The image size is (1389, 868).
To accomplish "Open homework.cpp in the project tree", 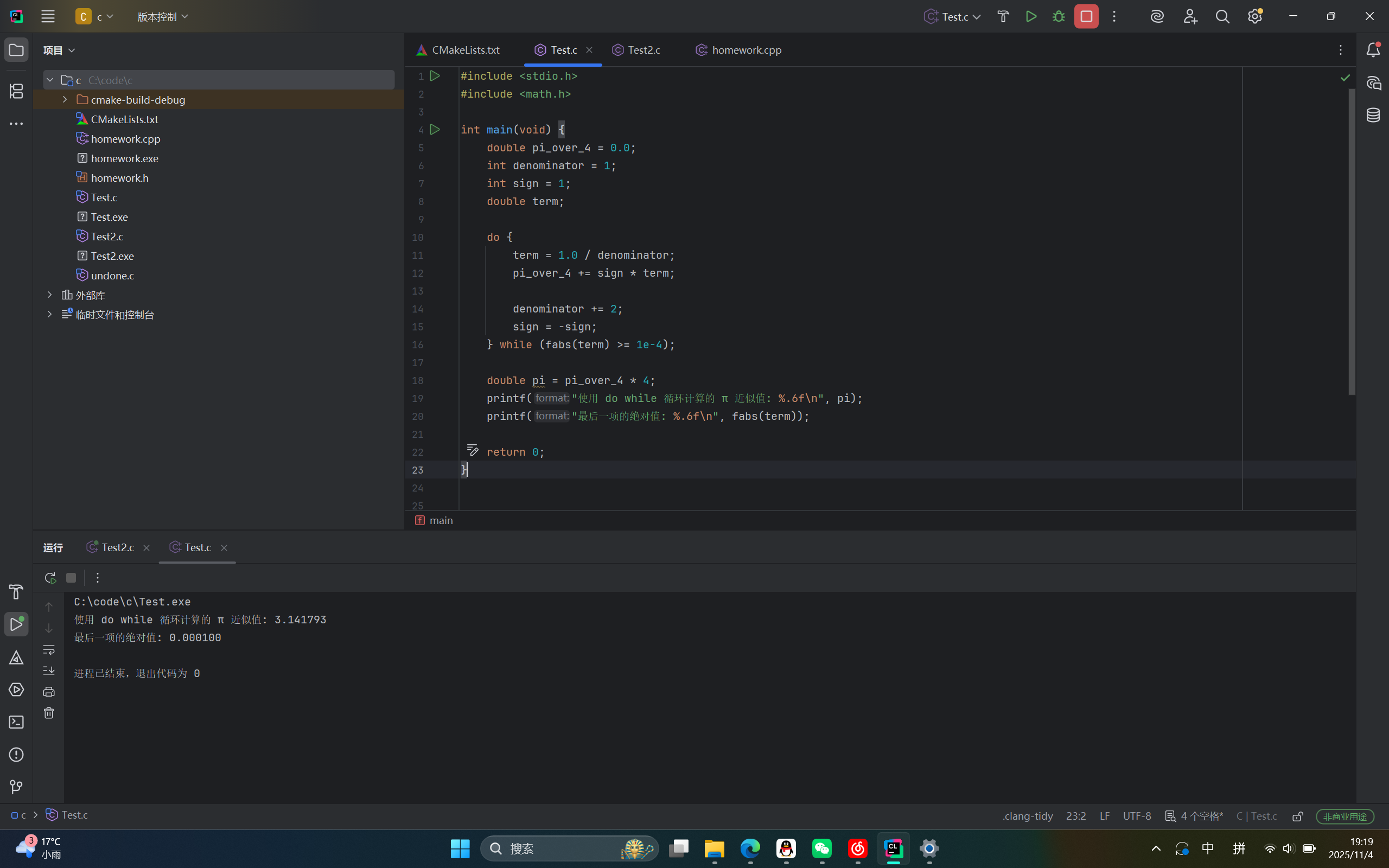I will (x=125, y=139).
